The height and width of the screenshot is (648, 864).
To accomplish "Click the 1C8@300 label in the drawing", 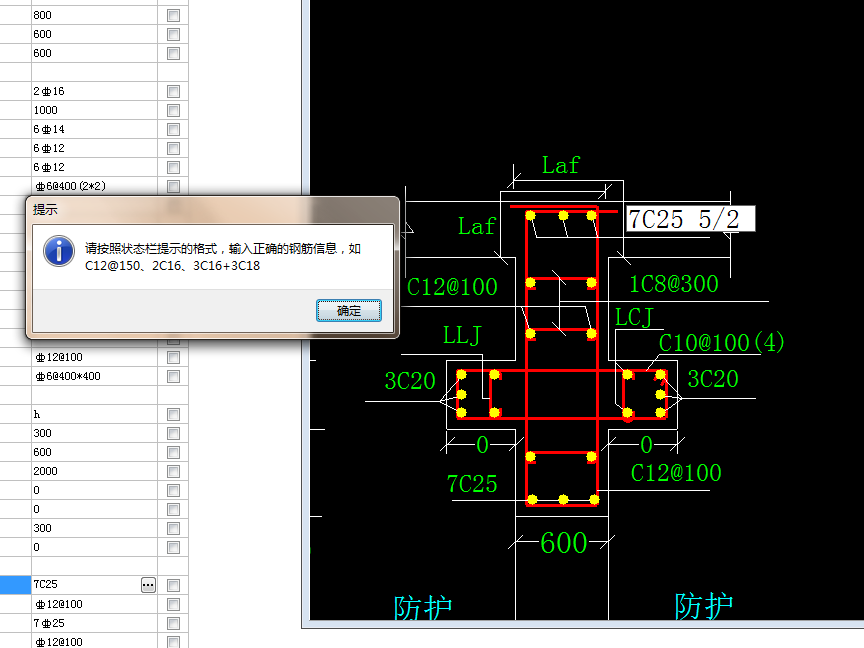I will 674,284.
